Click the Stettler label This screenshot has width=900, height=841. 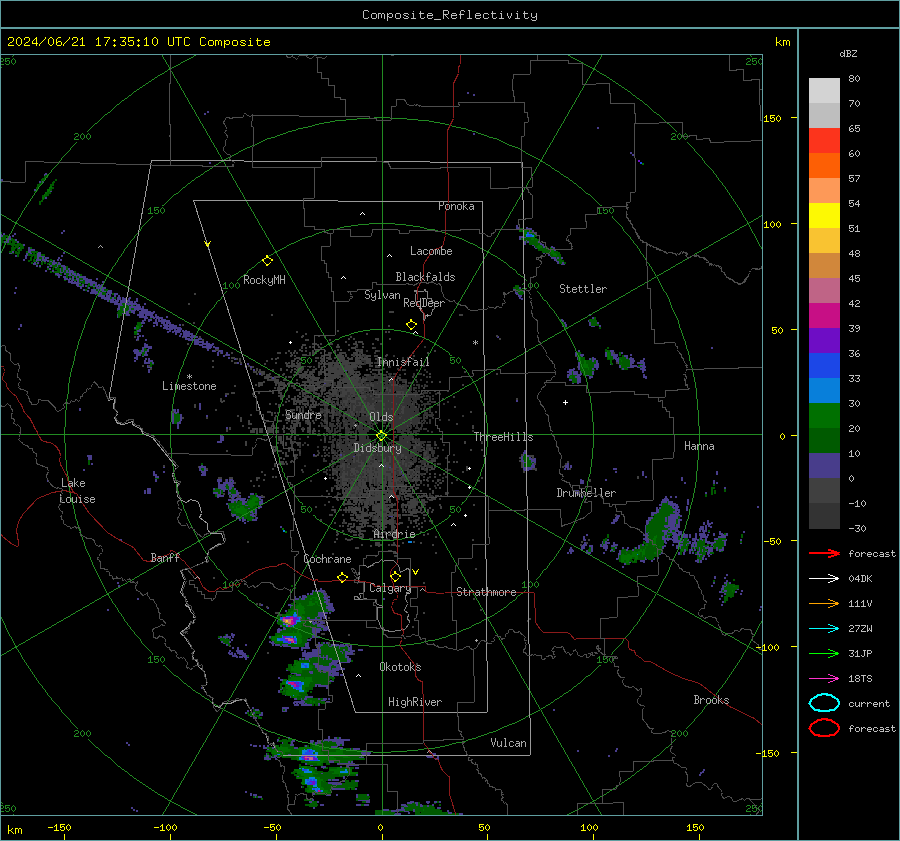pos(583,289)
